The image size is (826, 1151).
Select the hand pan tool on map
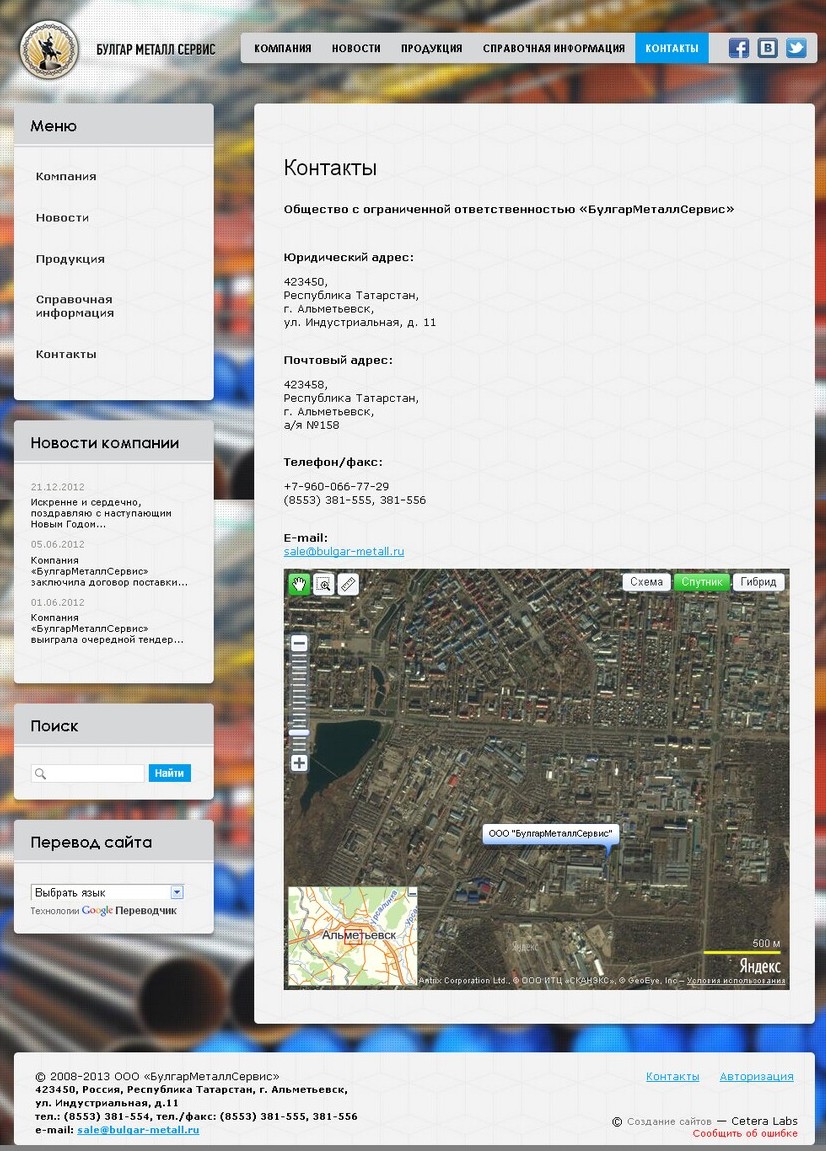coord(299,584)
